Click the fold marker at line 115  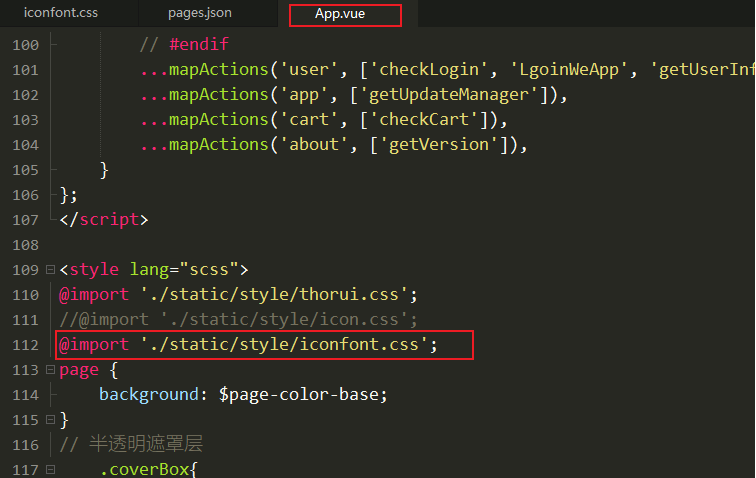coord(50,420)
